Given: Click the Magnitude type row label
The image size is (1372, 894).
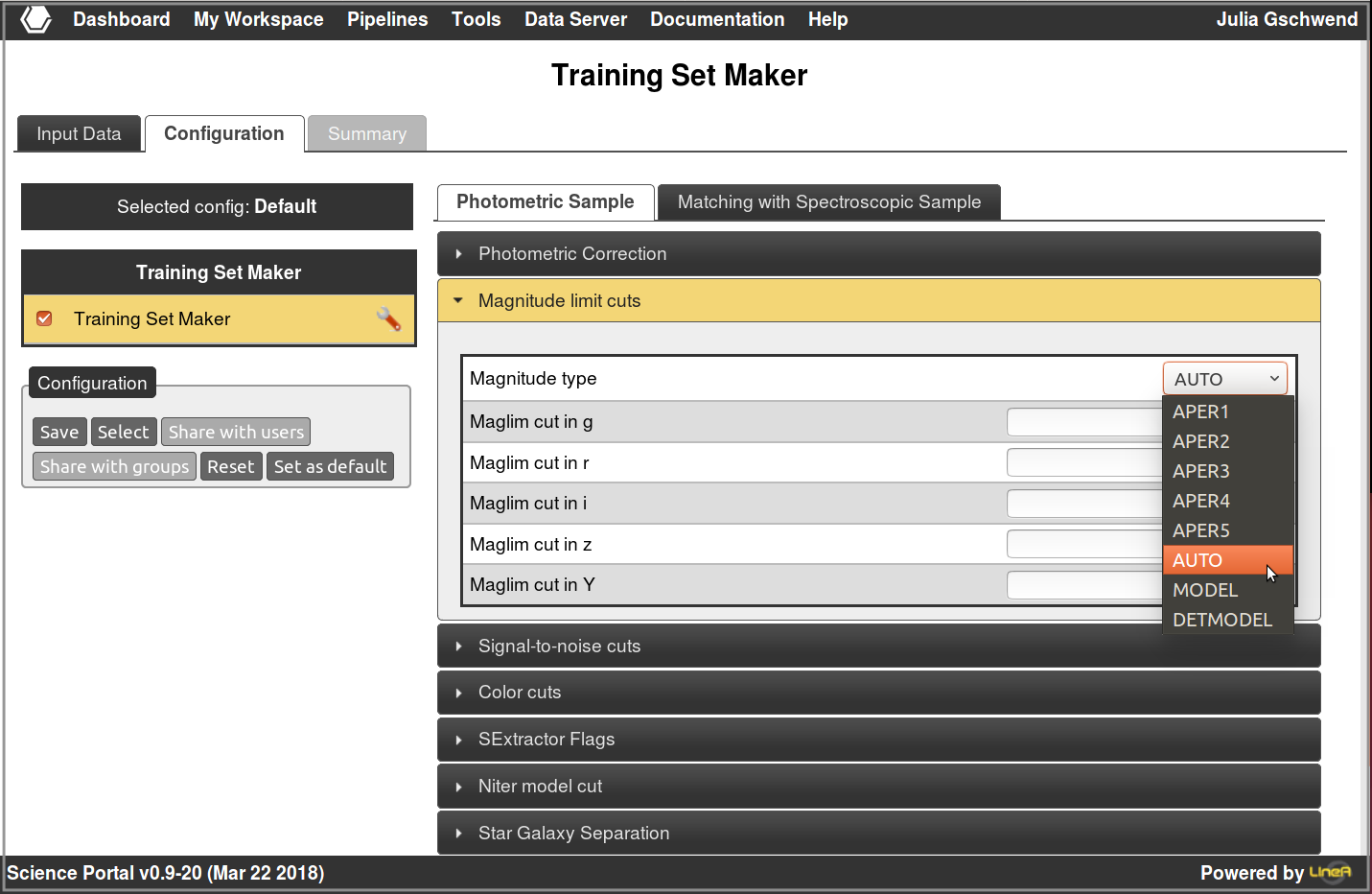Looking at the screenshot, I should click(x=533, y=379).
